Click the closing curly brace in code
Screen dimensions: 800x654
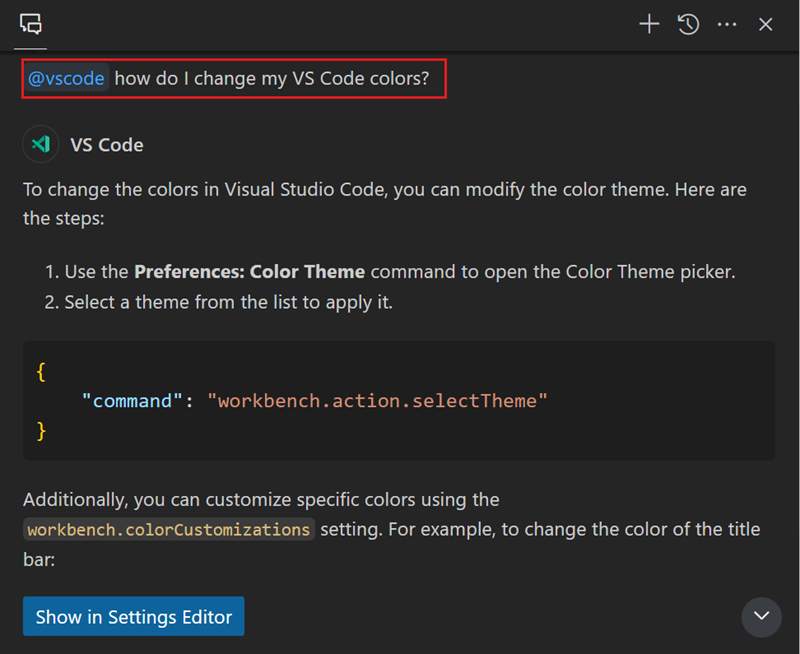41,431
